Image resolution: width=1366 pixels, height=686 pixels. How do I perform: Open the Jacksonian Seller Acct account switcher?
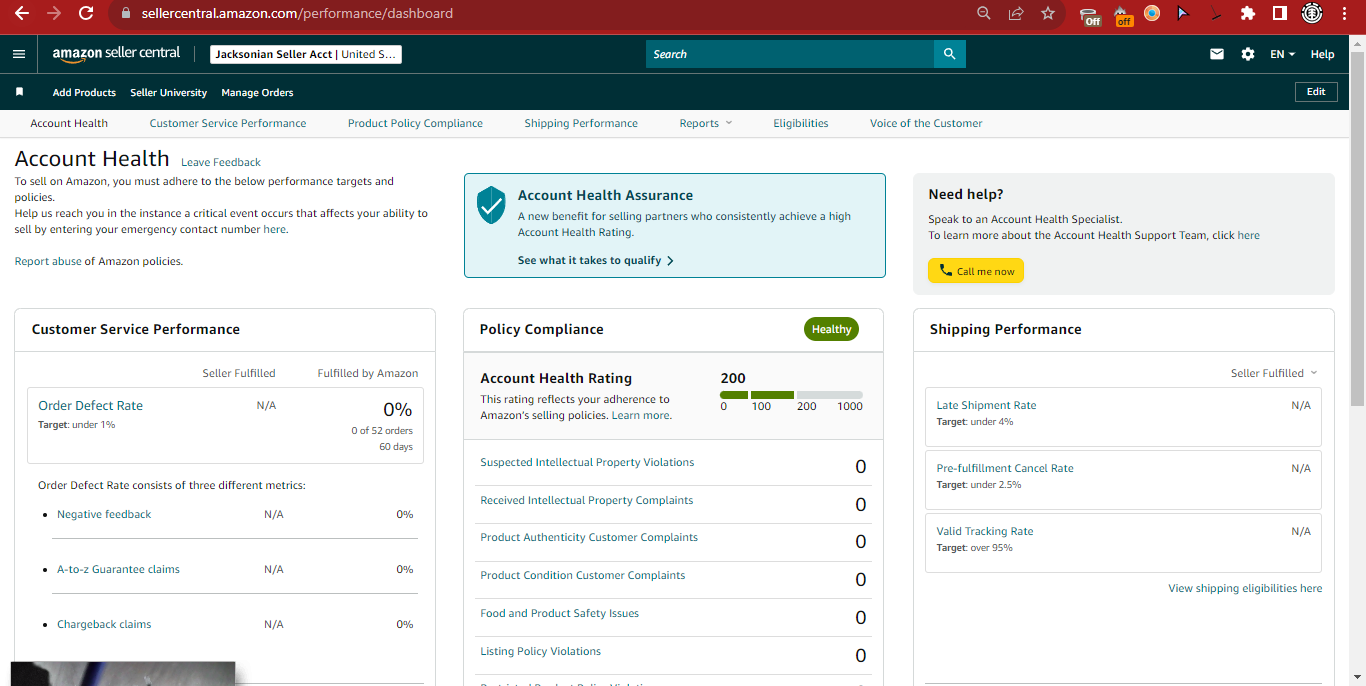[x=306, y=54]
